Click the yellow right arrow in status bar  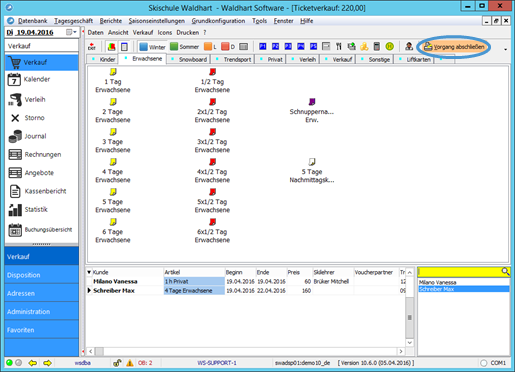click(47, 363)
